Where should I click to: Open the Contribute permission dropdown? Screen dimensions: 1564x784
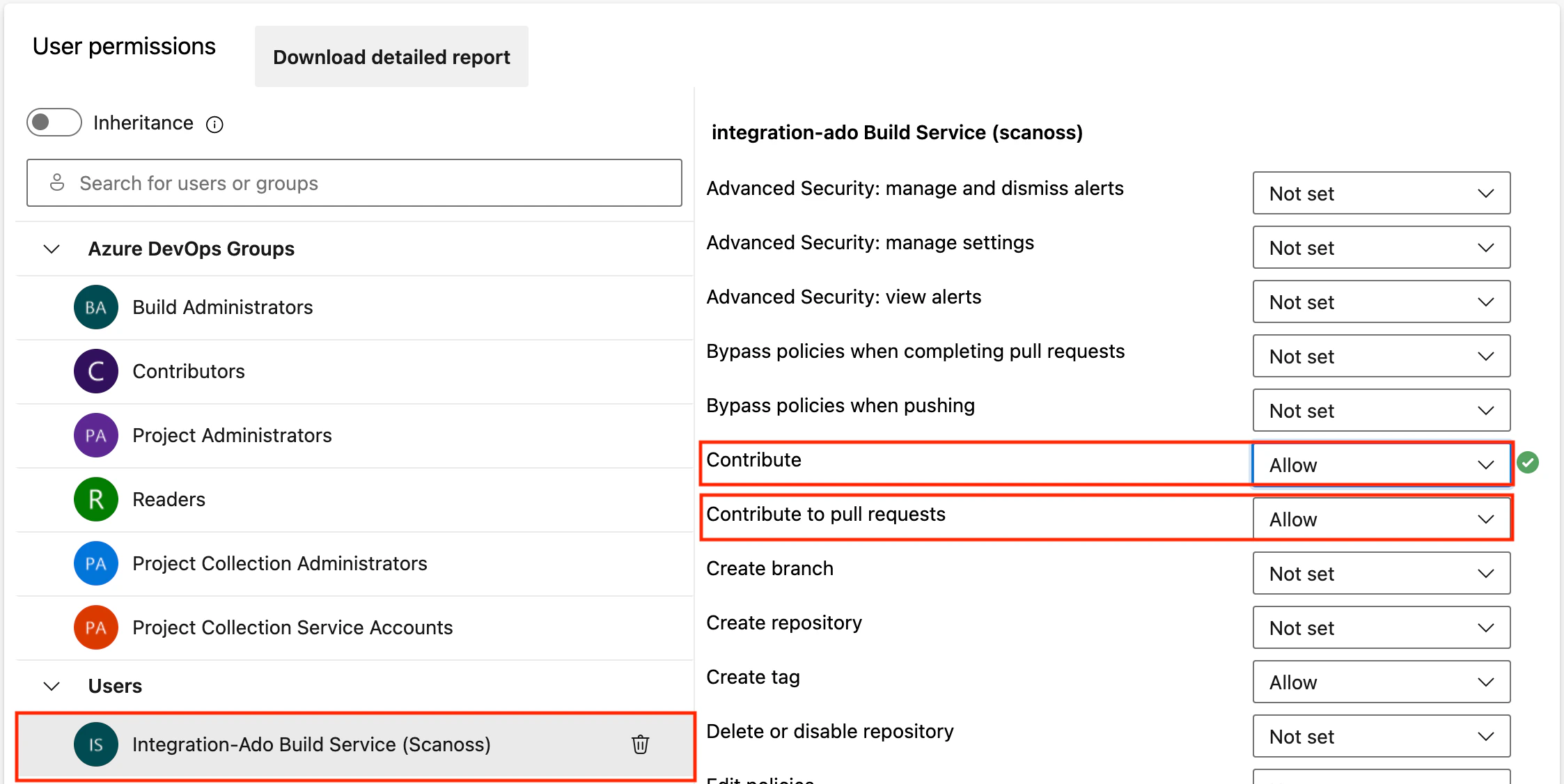pos(1380,464)
